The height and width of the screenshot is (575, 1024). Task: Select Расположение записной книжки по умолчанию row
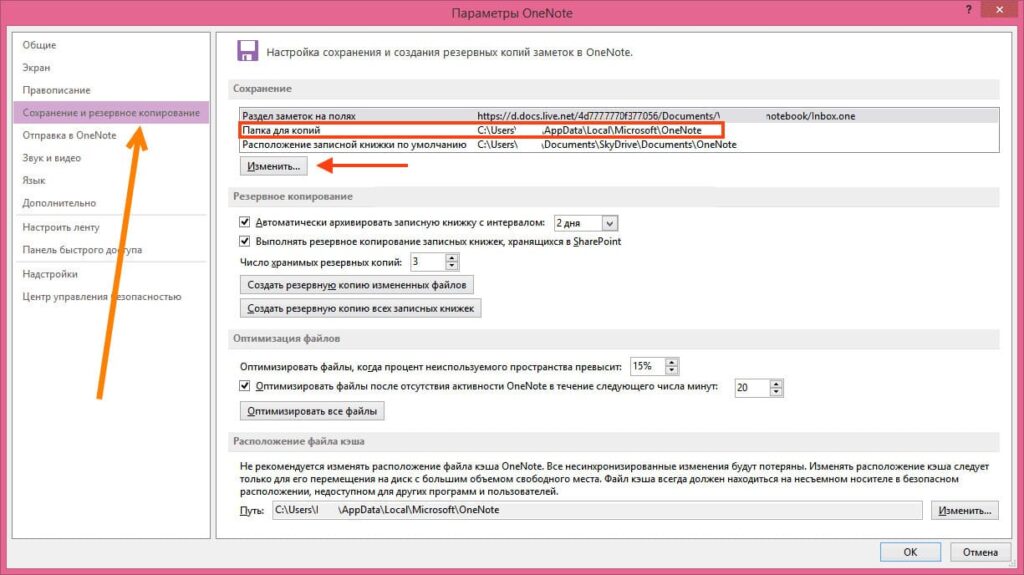click(x=619, y=144)
